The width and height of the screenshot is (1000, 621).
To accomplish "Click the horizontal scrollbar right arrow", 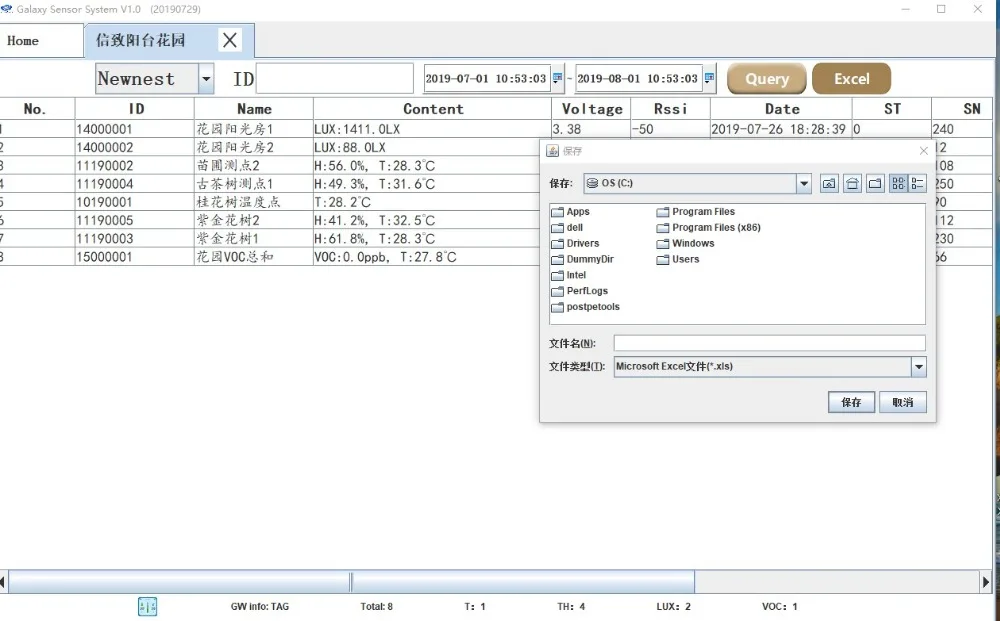I will point(986,581).
